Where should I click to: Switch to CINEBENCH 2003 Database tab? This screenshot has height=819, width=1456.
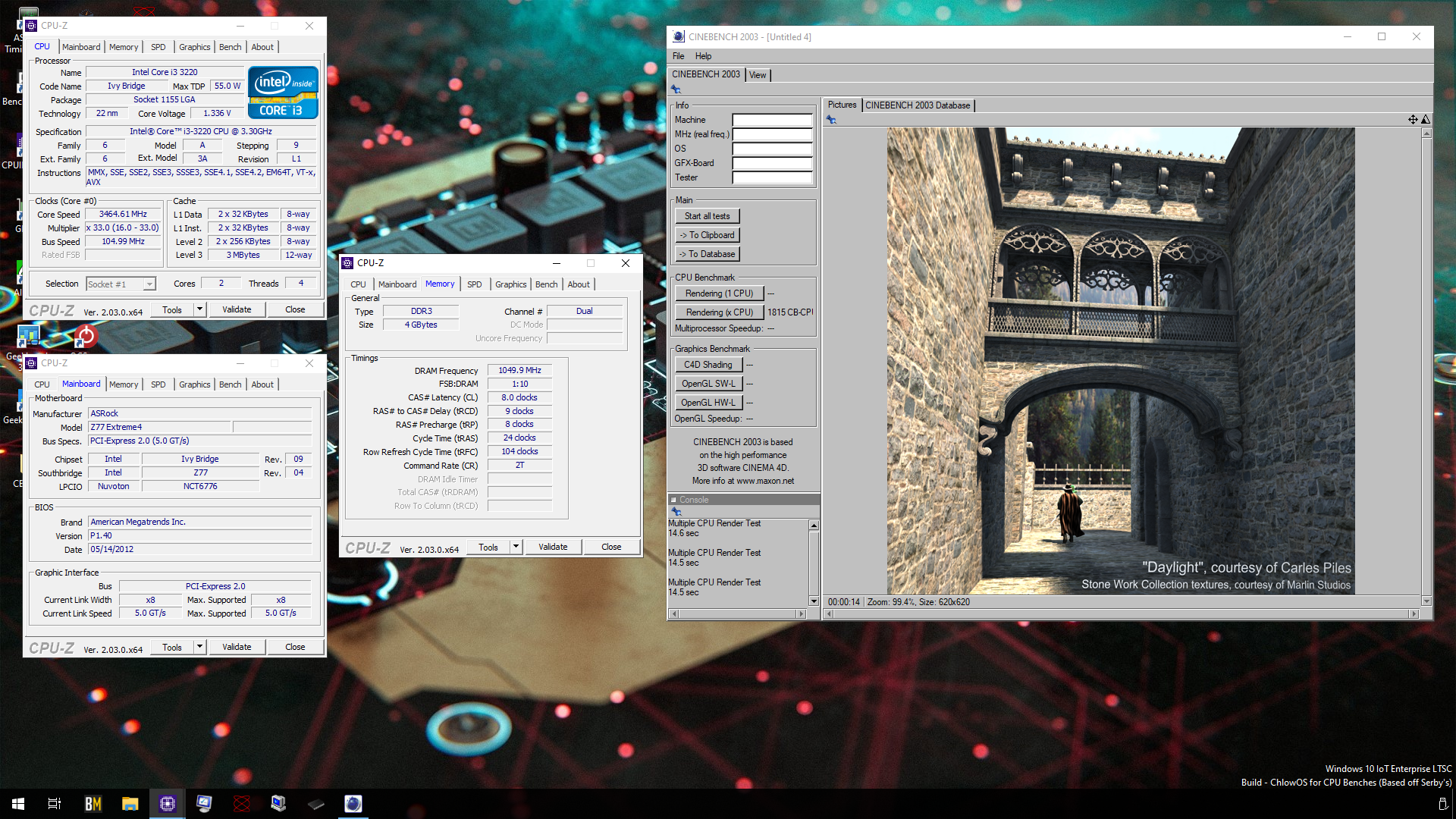tap(918, 105)
